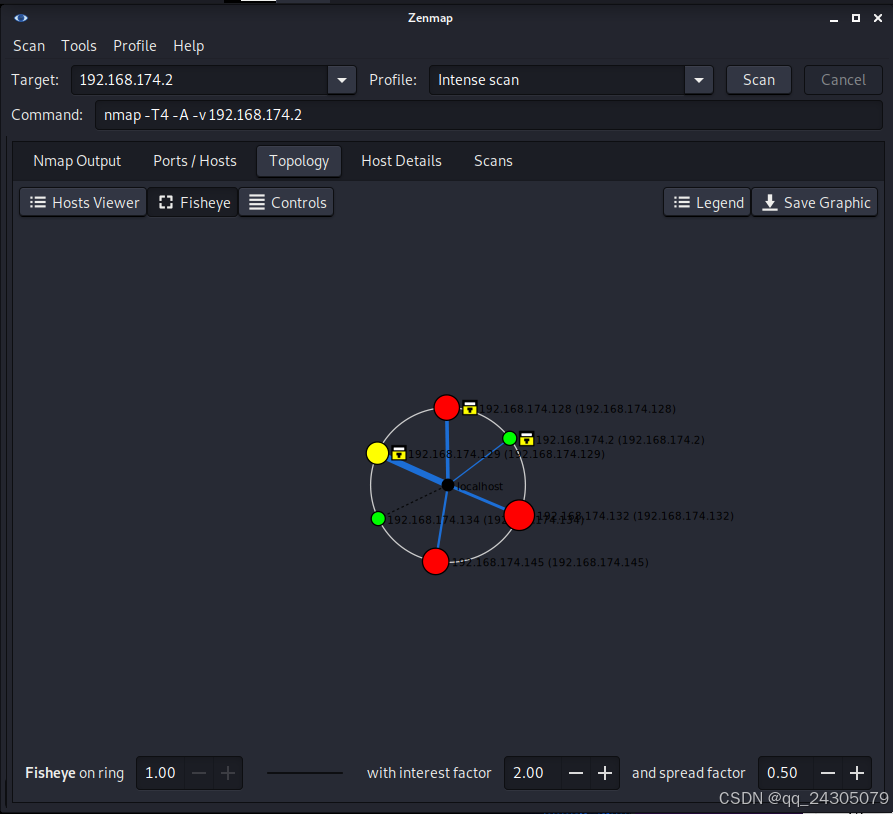Viewport: 893px width, 814px height.
Task: Increase the spread factor
Action: [857, 773]
